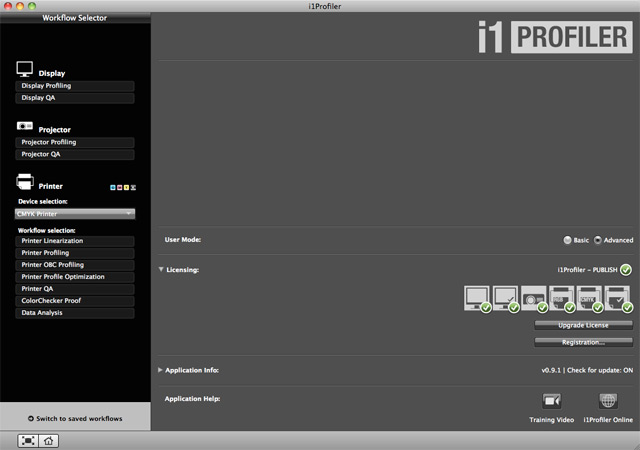Screen dimensions: 640x450
Task: Open Printer Profiling workflow
Action: click(x=75, y=253)
